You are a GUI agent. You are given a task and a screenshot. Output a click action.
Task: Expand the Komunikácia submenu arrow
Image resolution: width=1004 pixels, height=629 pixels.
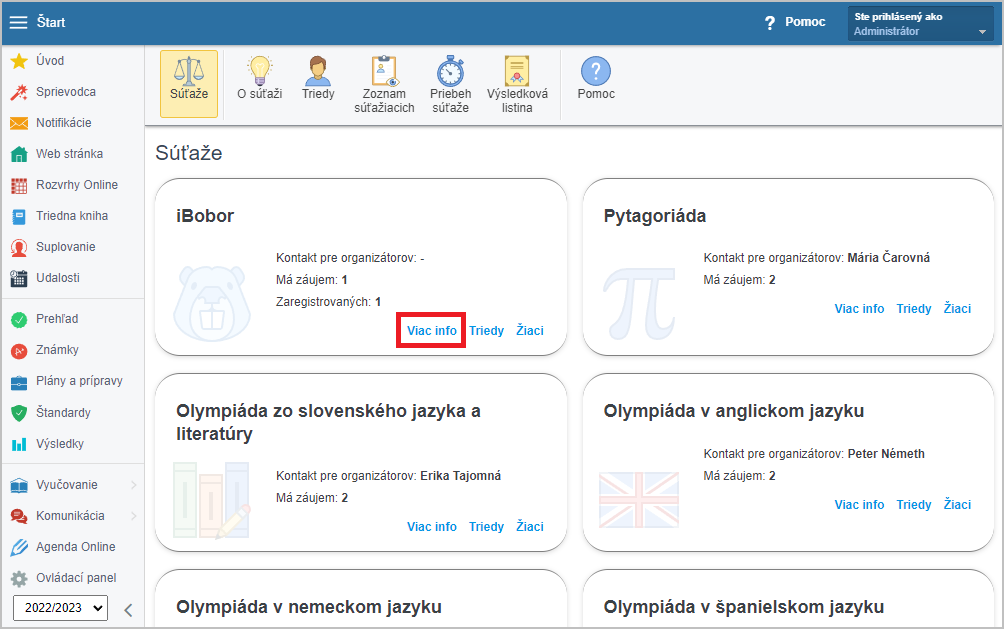[x=134, y=516]
